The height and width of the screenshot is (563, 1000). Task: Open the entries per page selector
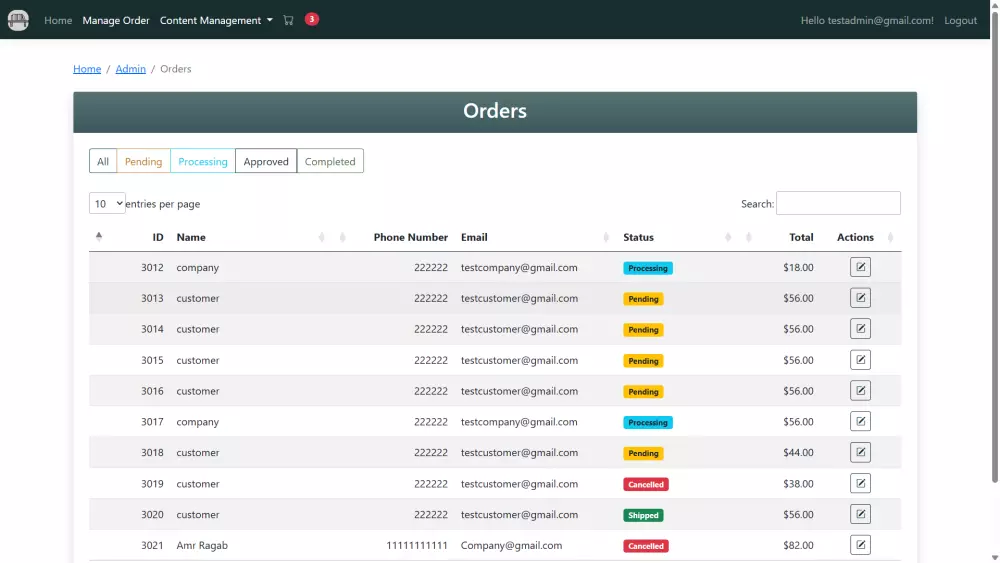point(107,203)
